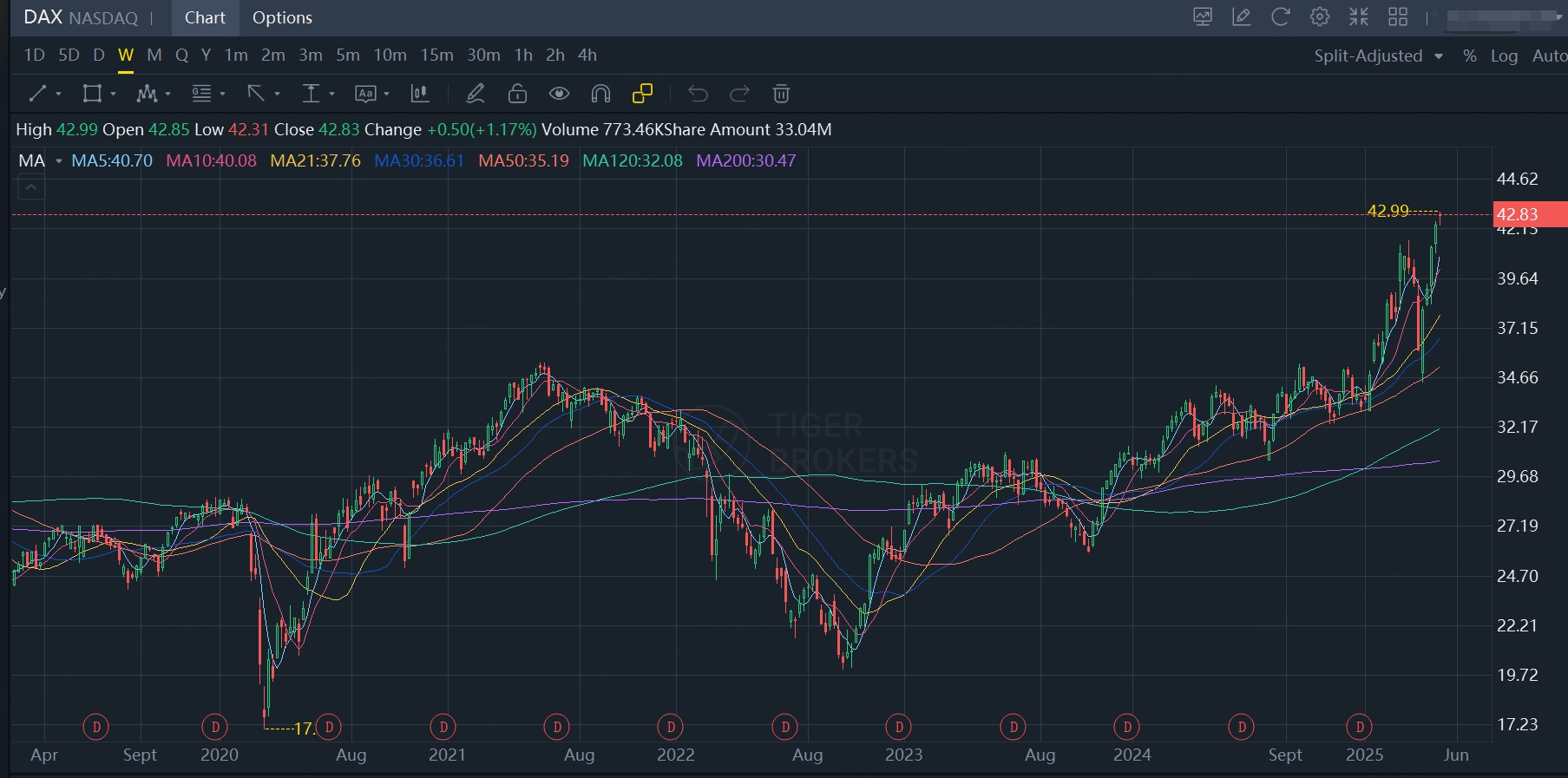The height and width of the screenshot is (778, 1568).
Task: Click the magnet snap tool icon
Action: point(600,94)
